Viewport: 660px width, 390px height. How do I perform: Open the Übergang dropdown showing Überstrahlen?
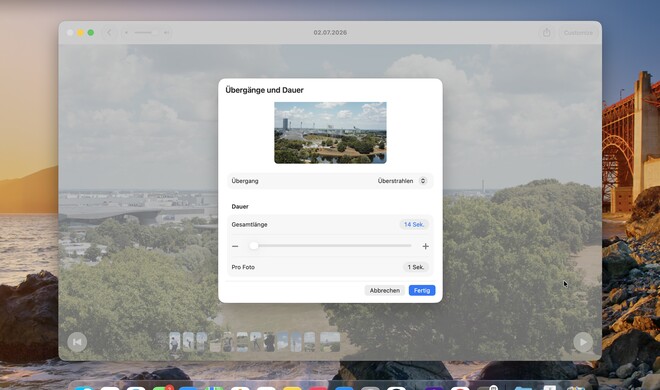tap(402, 181)
